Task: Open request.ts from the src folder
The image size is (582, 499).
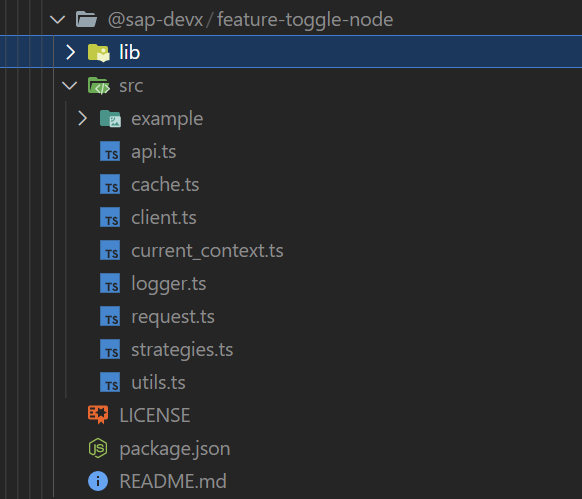Action: [x=291, y=317]
